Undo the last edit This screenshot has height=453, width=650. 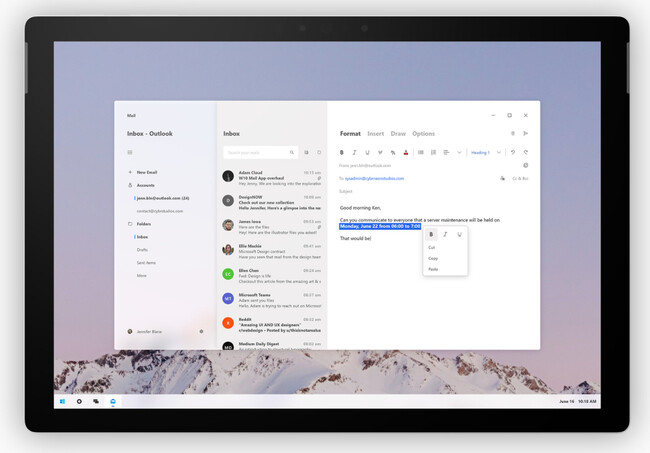[513, 153]
